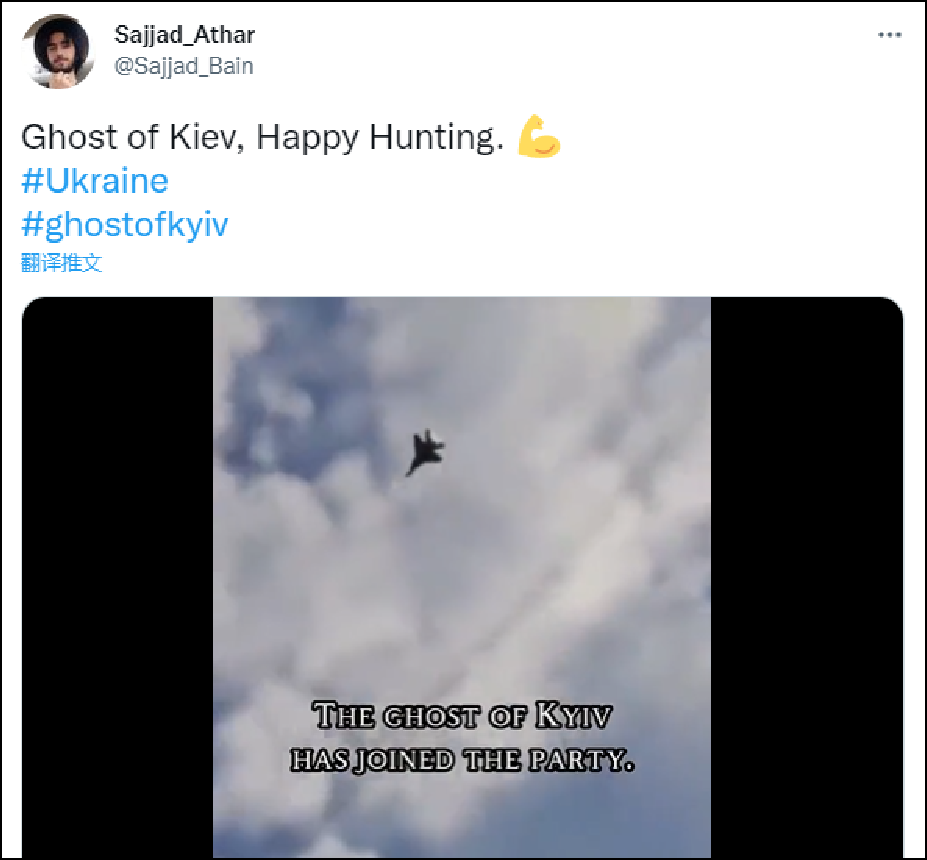The image size is (927, 860).
Task: Click the flexed bicep emoji
Action: pos(539,137)
